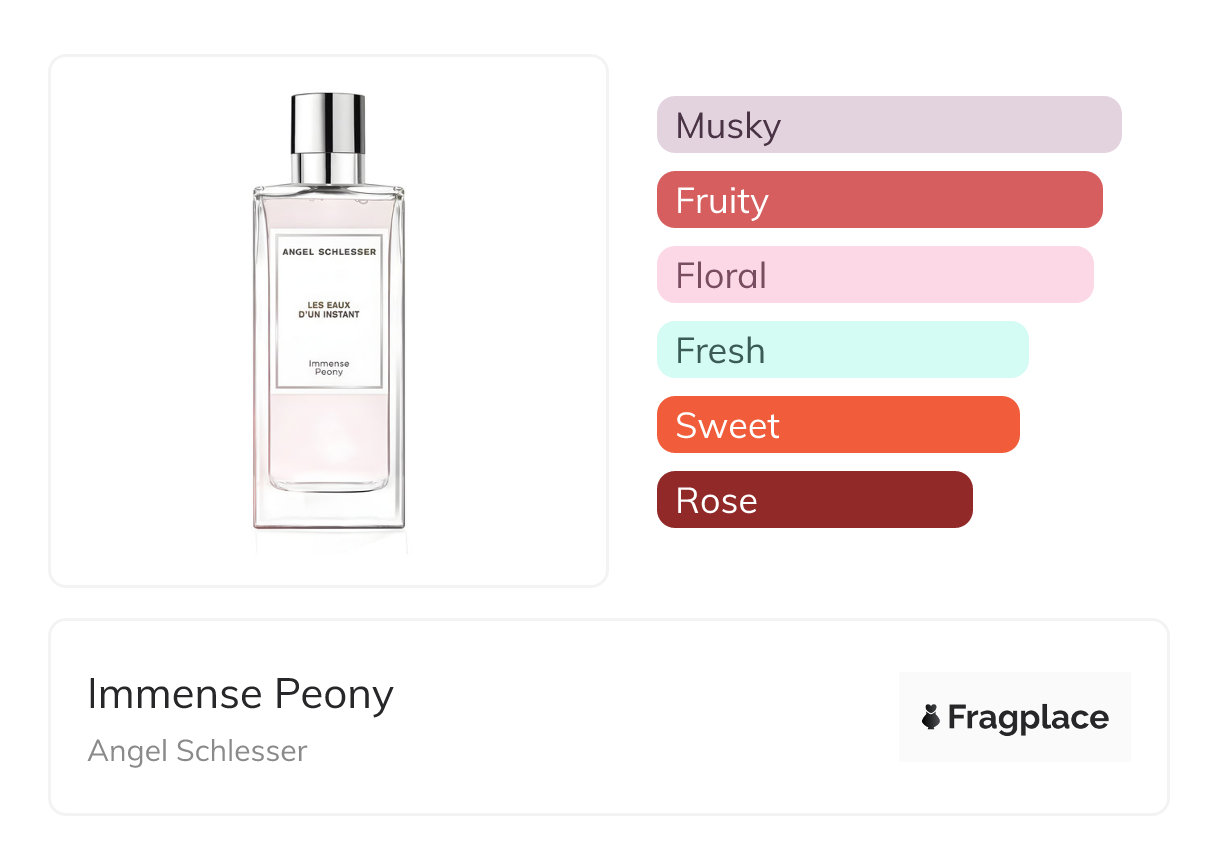1218x864 pixels.
Task: Select the red Fruity accord bar
Action: click(879, 200)
